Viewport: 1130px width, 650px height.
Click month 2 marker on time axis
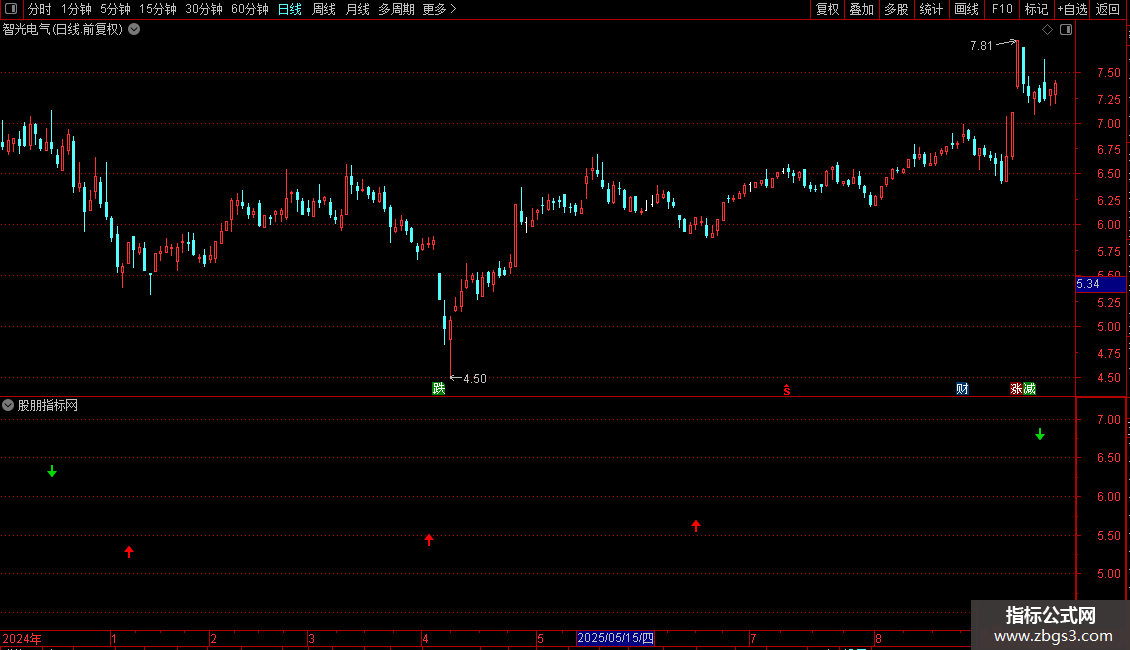[x=213, y=638]
